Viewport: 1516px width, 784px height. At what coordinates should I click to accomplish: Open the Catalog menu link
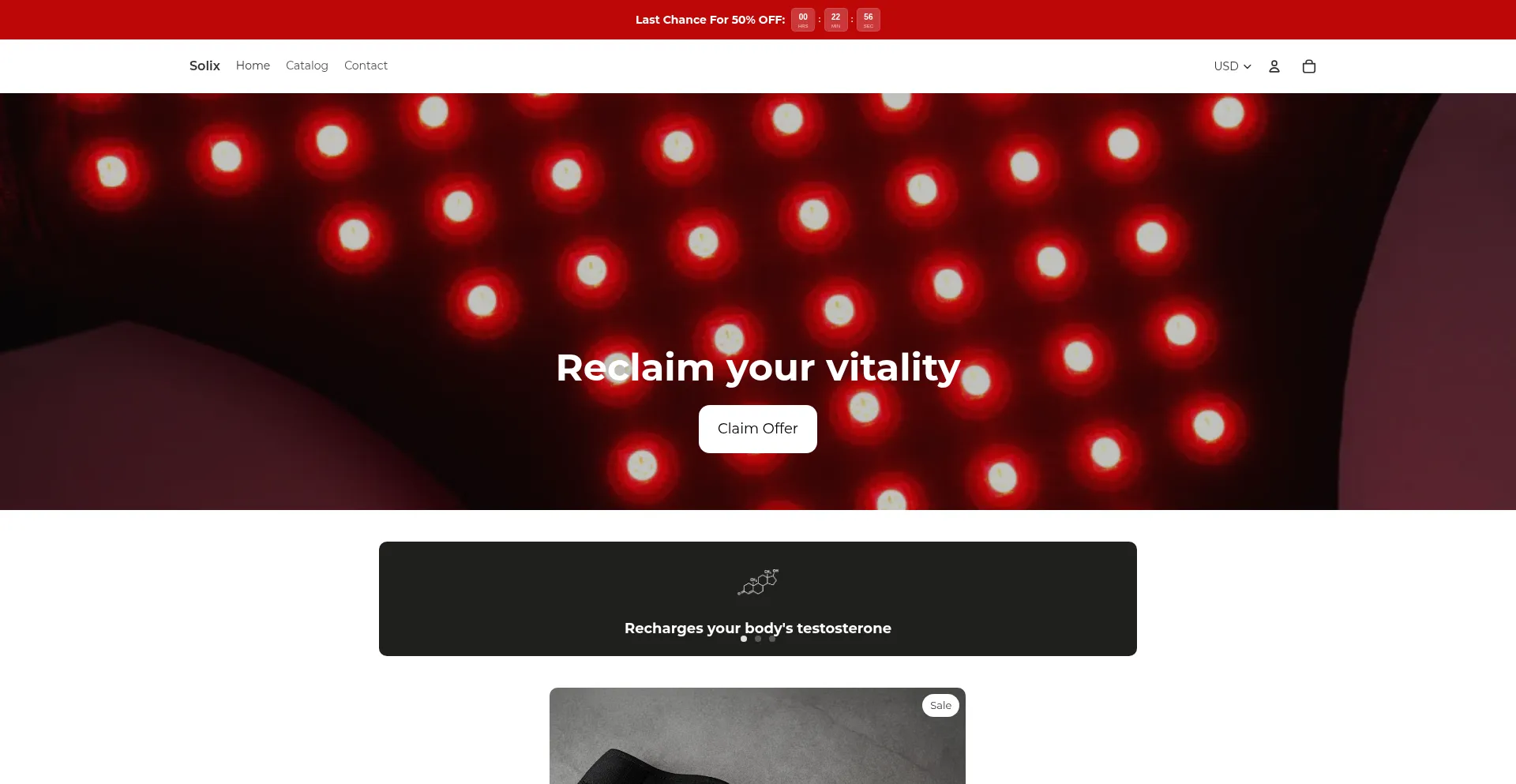point(307,66)
